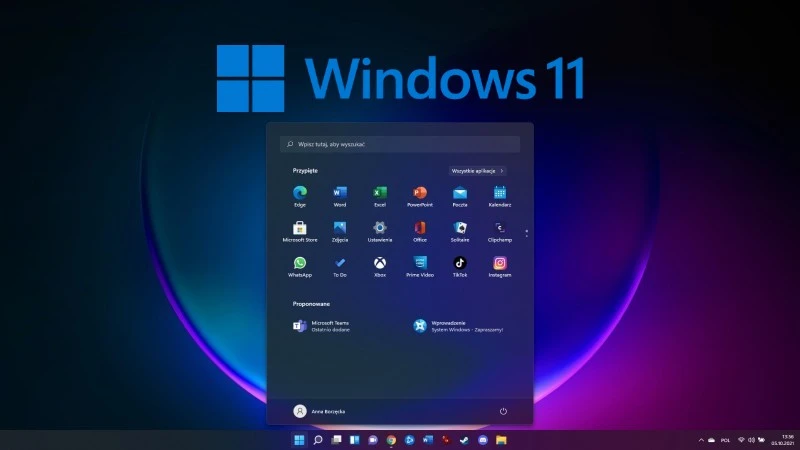Launch the Xbox app
800x450 pixels.
380,267
